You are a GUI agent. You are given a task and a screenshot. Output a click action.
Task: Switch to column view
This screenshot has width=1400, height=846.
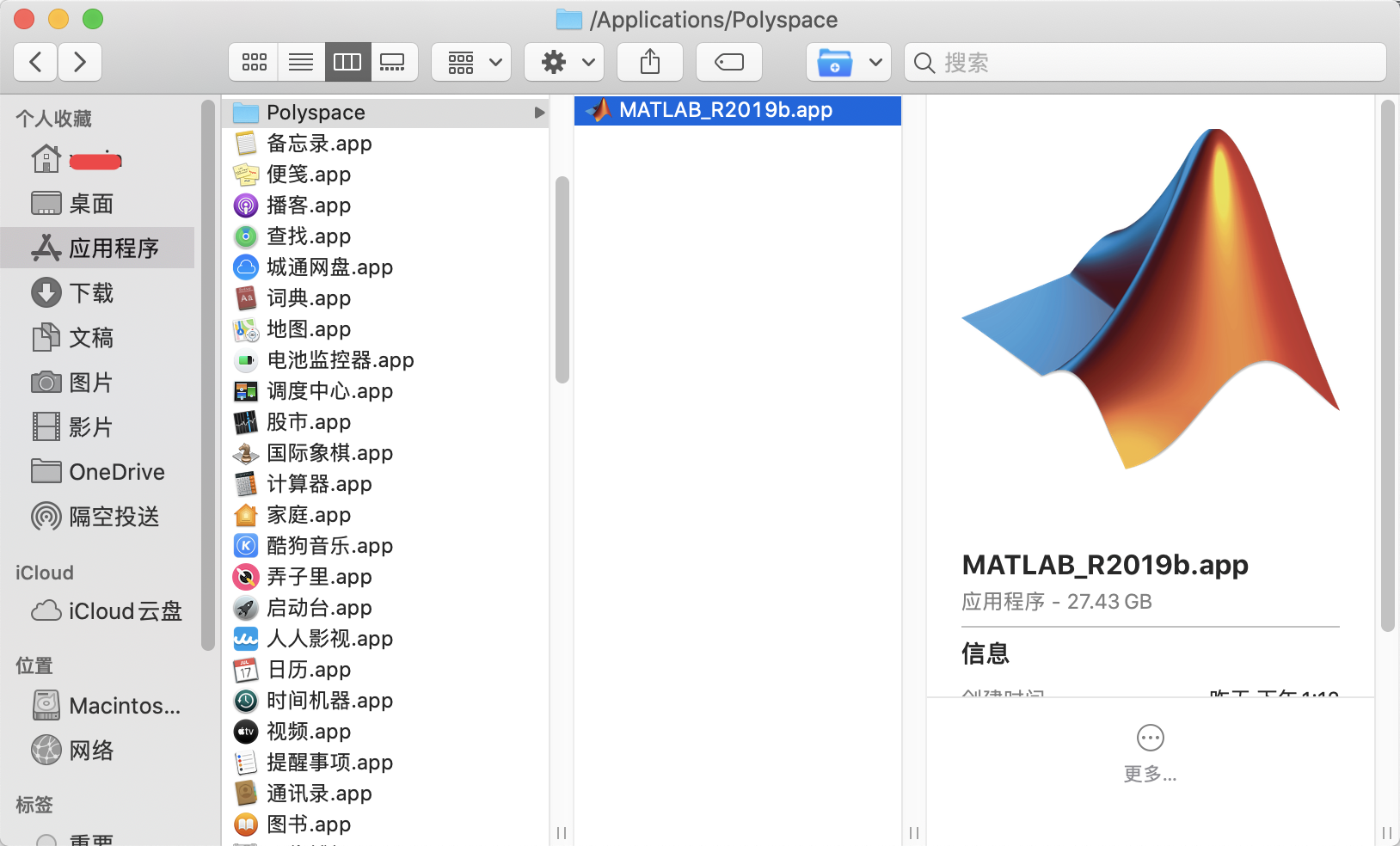347,62
